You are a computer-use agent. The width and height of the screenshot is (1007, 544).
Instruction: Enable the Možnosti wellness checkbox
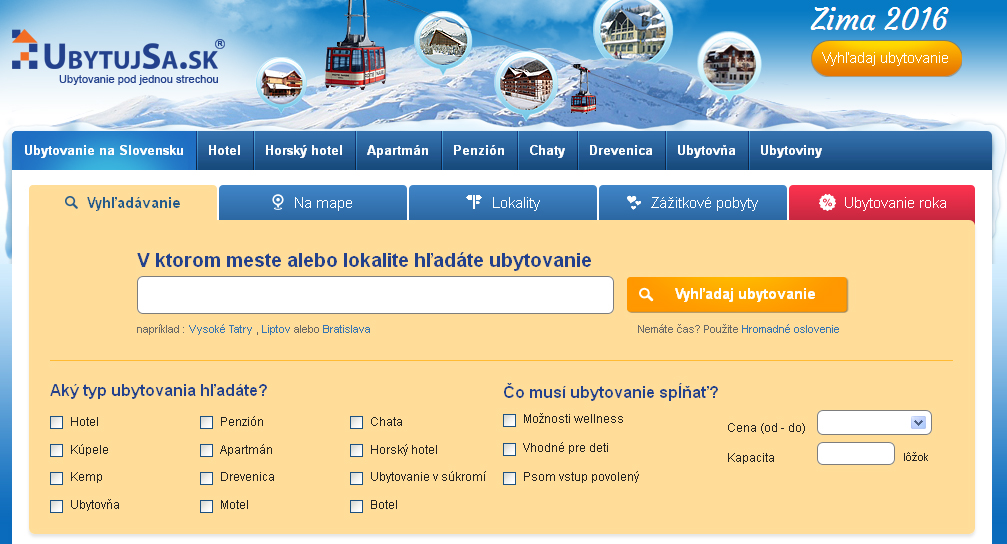[510, 420]
